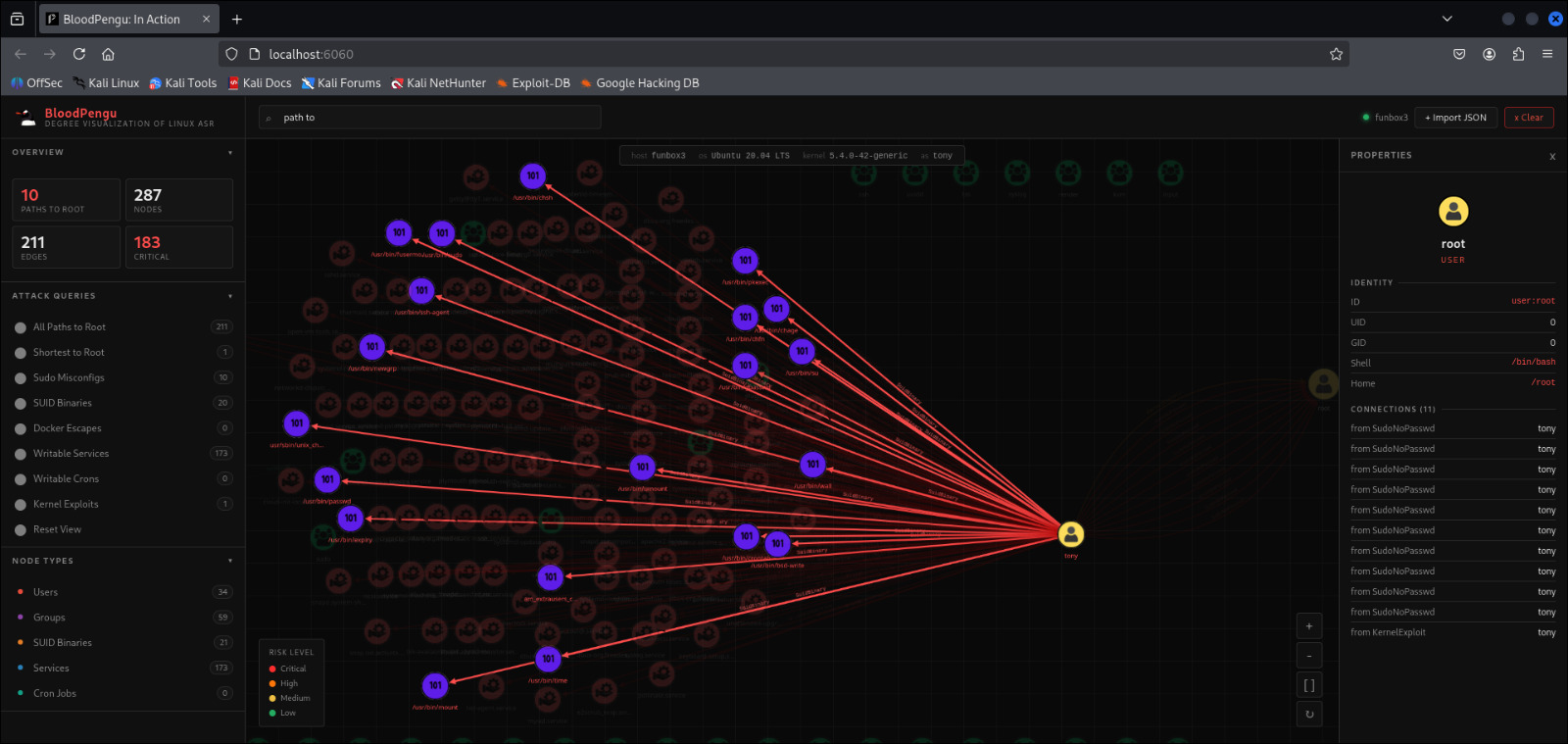Open a new browser tab

(x=237, y=19)
